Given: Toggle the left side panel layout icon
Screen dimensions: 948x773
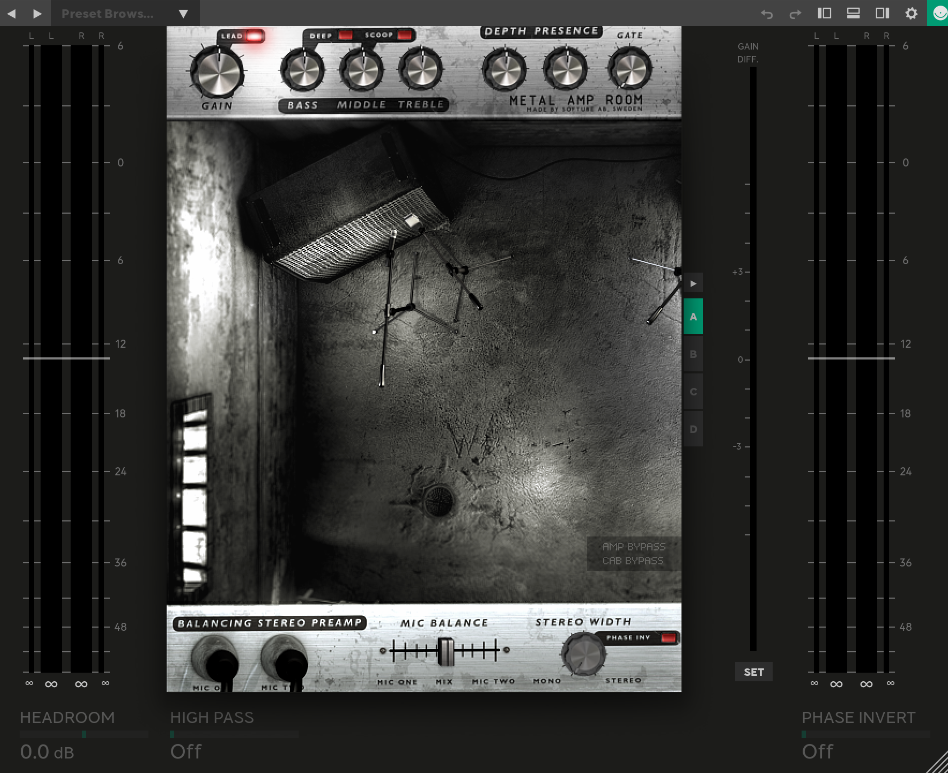Looking at the screenshot, I should [x=824, y=13].
